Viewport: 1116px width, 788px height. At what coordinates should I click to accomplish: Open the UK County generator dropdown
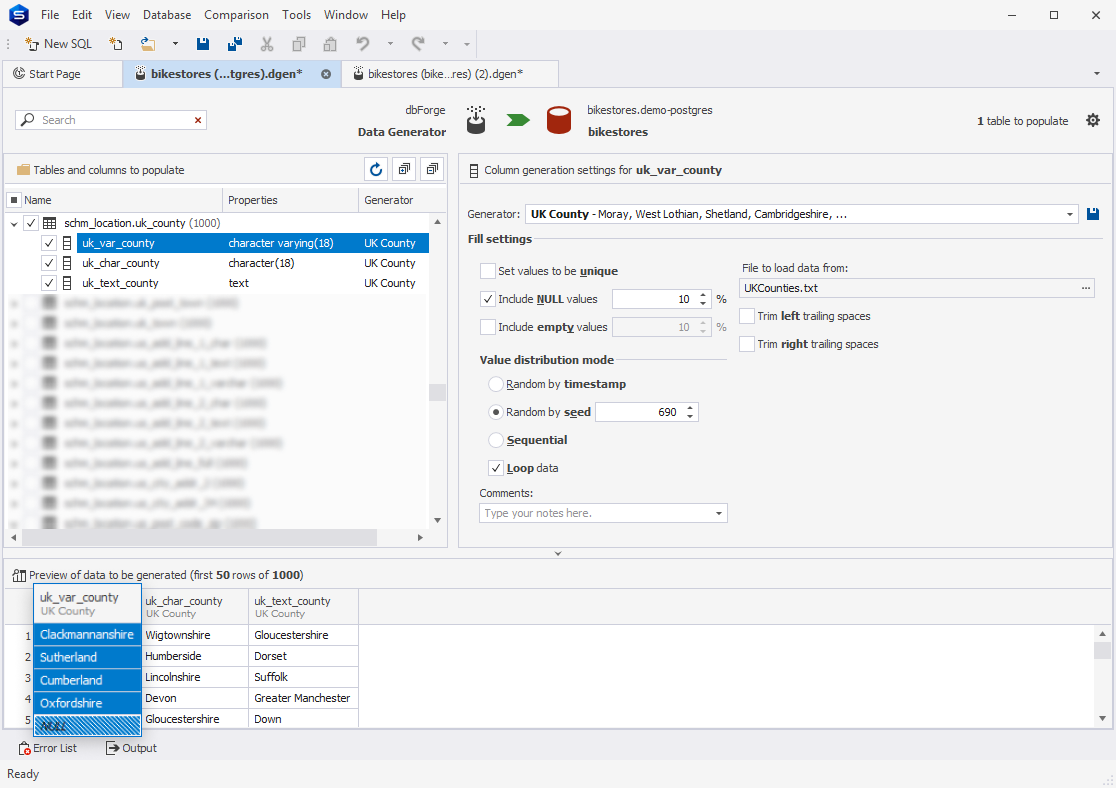1069,214
